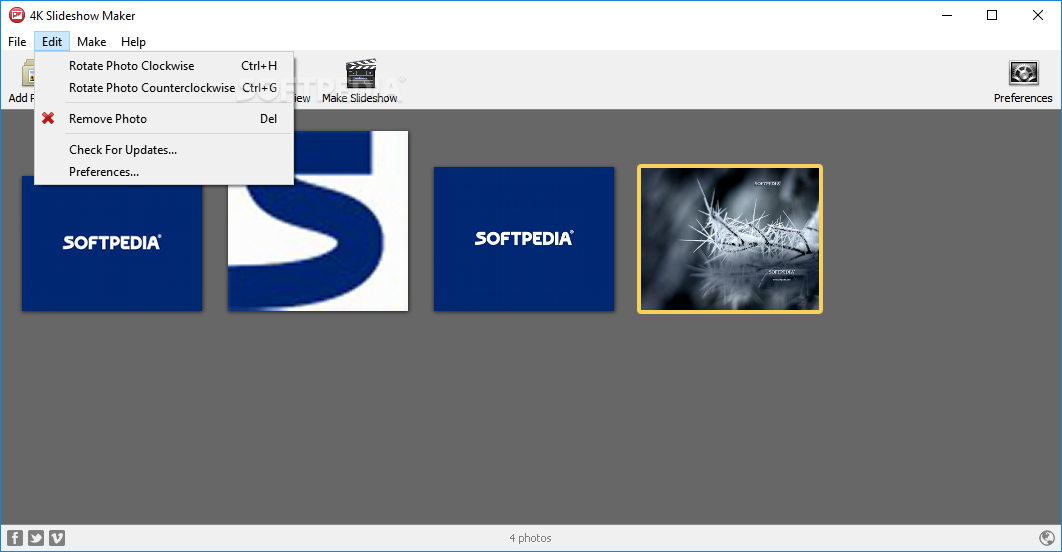
Task: Click the red X Remove Photo icon
Action: coord(47,119)
